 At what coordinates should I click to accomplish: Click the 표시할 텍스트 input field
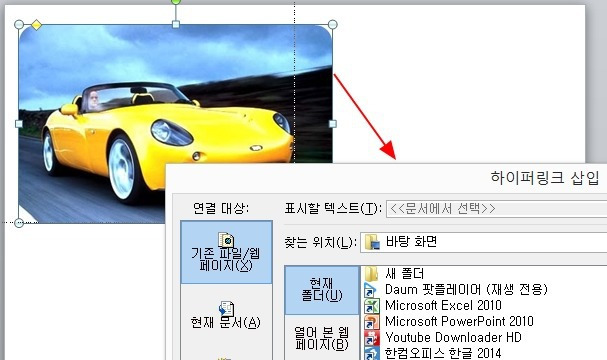click(x=497, y=209)
